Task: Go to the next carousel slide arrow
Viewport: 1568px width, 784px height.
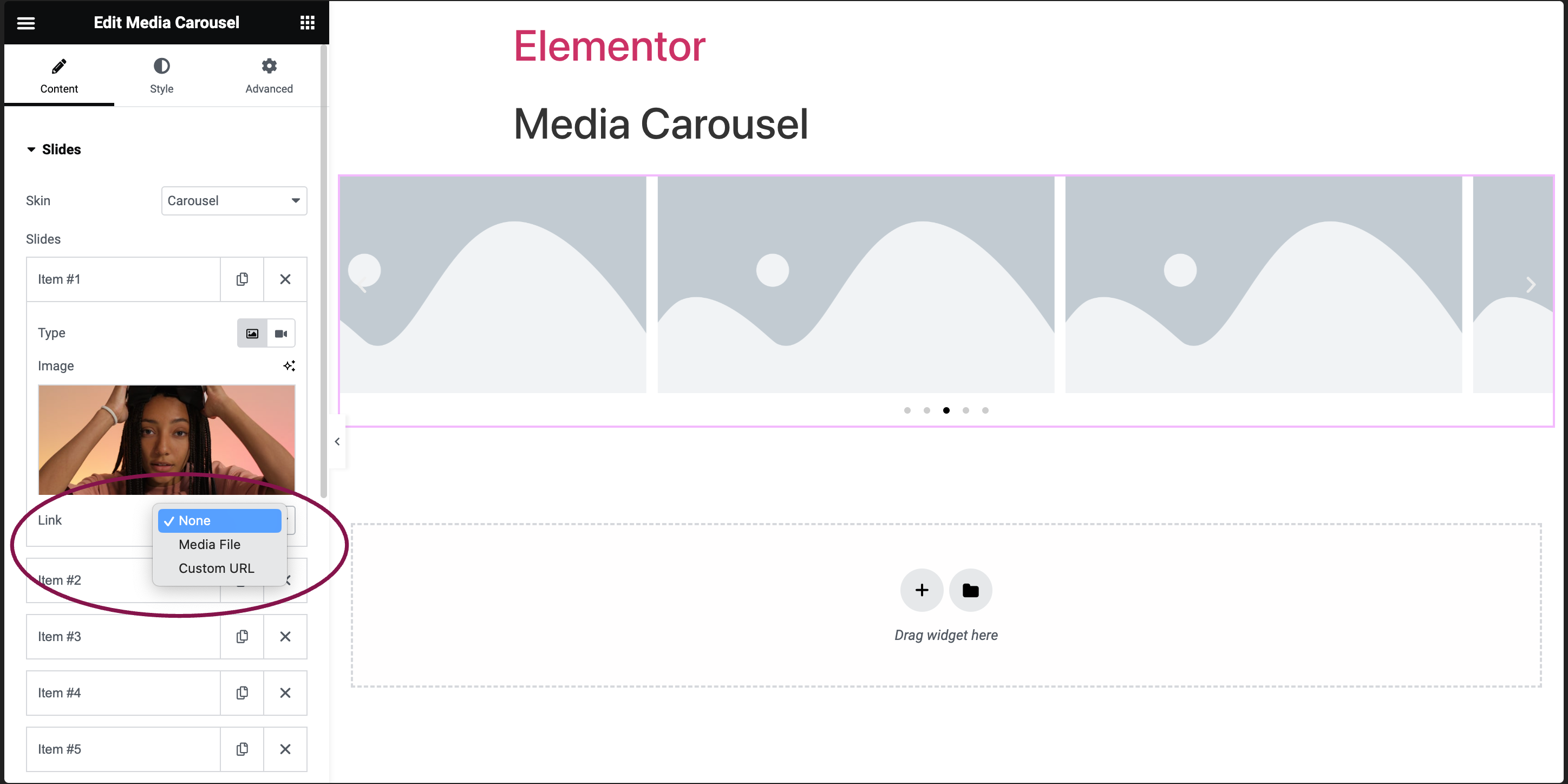Action: tap(1530, 285)
